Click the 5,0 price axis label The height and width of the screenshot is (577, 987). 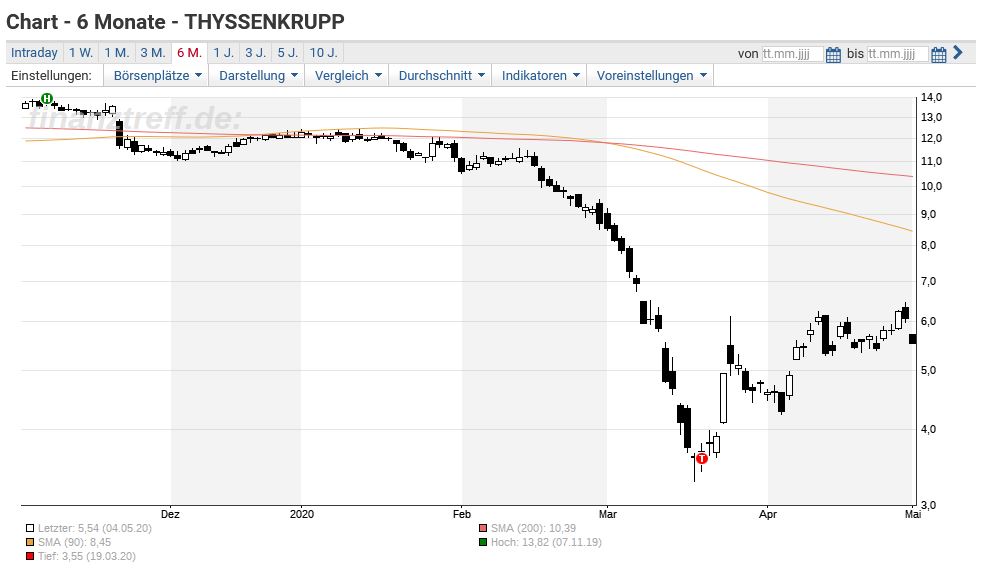[928, 371]
